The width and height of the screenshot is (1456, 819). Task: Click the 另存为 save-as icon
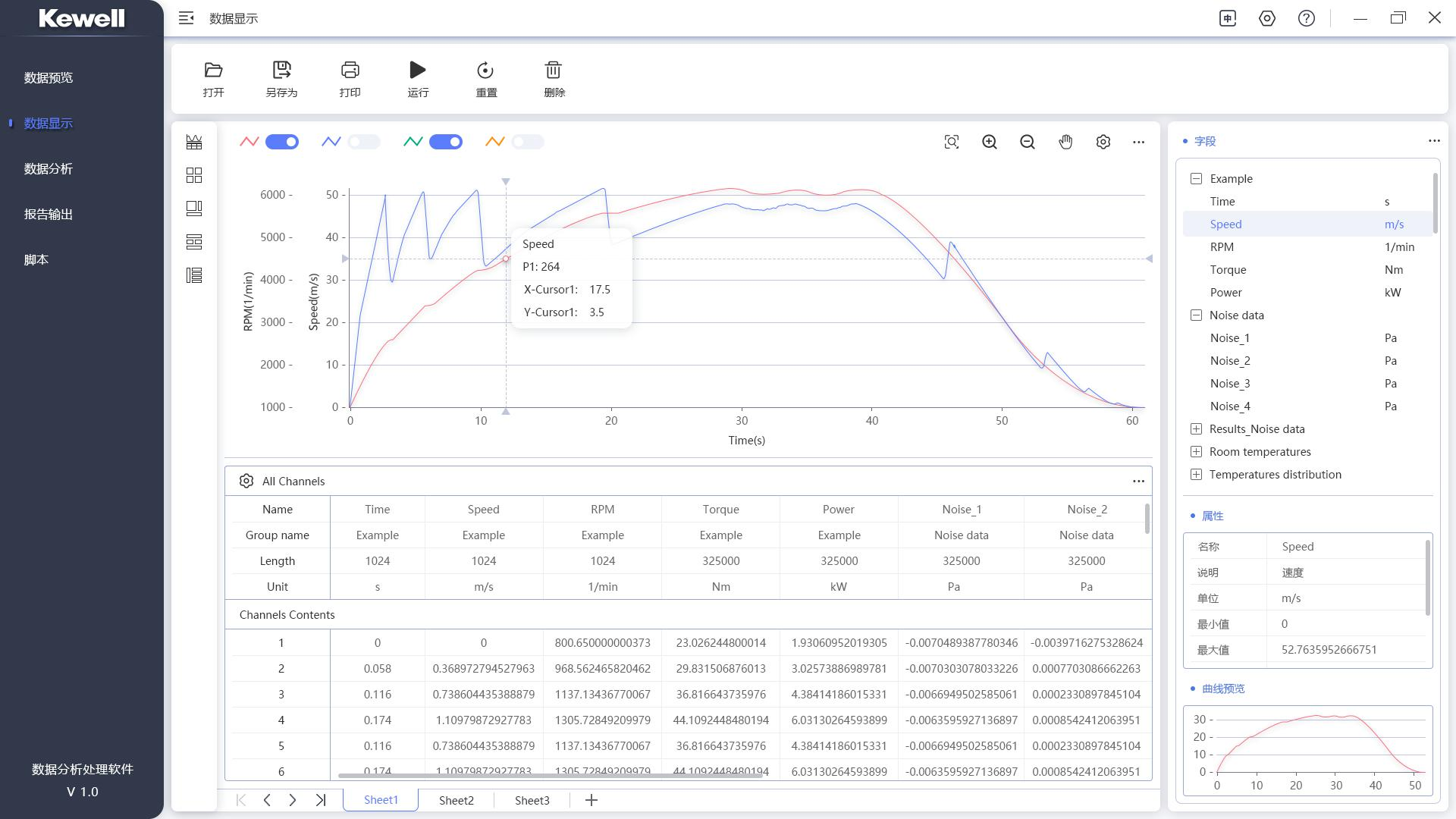tap(281, 71)
